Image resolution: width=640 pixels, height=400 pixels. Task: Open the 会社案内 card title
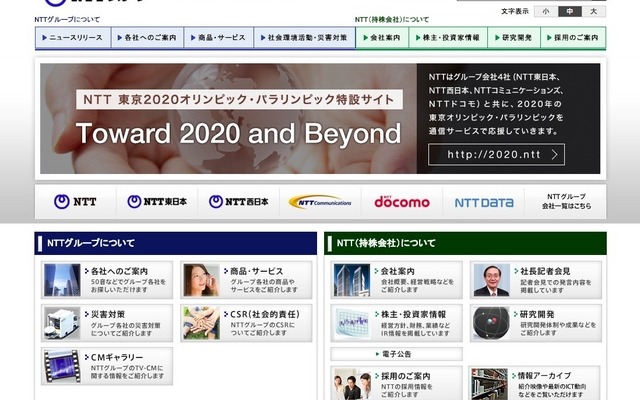tap(398, 271)
